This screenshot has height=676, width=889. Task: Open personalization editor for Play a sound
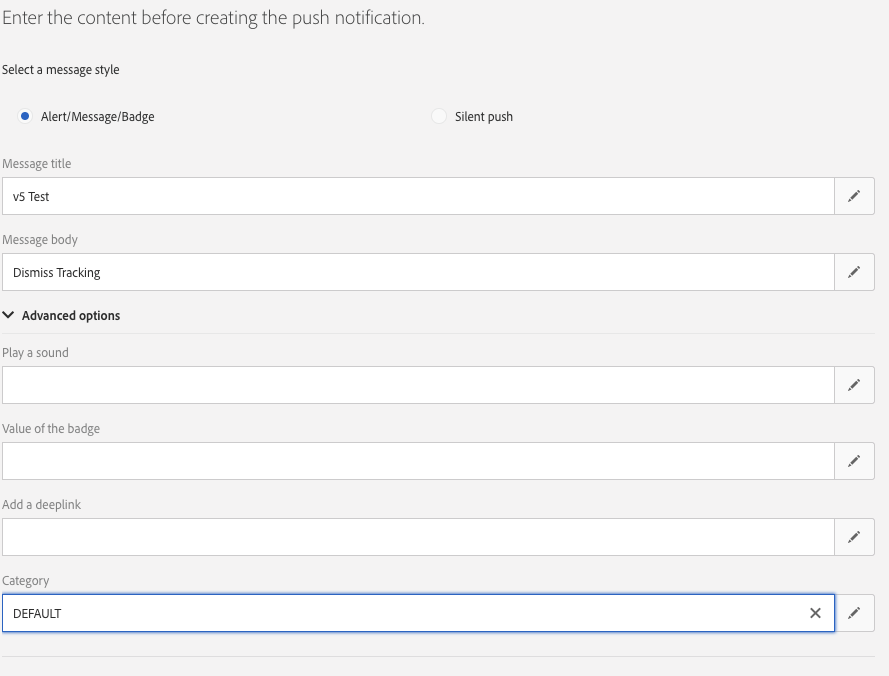(x=854, y=385)
